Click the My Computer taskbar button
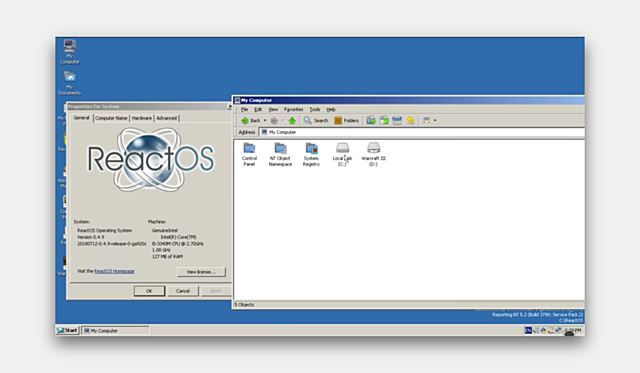640x373 pixels. [116, 331]
